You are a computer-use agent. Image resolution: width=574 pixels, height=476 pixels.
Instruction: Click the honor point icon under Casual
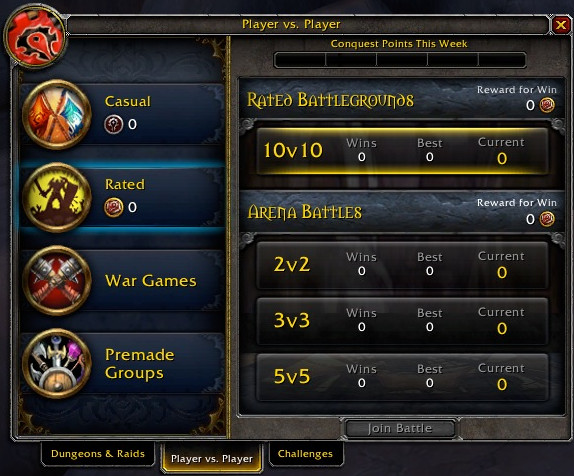(x=113, y=124)
